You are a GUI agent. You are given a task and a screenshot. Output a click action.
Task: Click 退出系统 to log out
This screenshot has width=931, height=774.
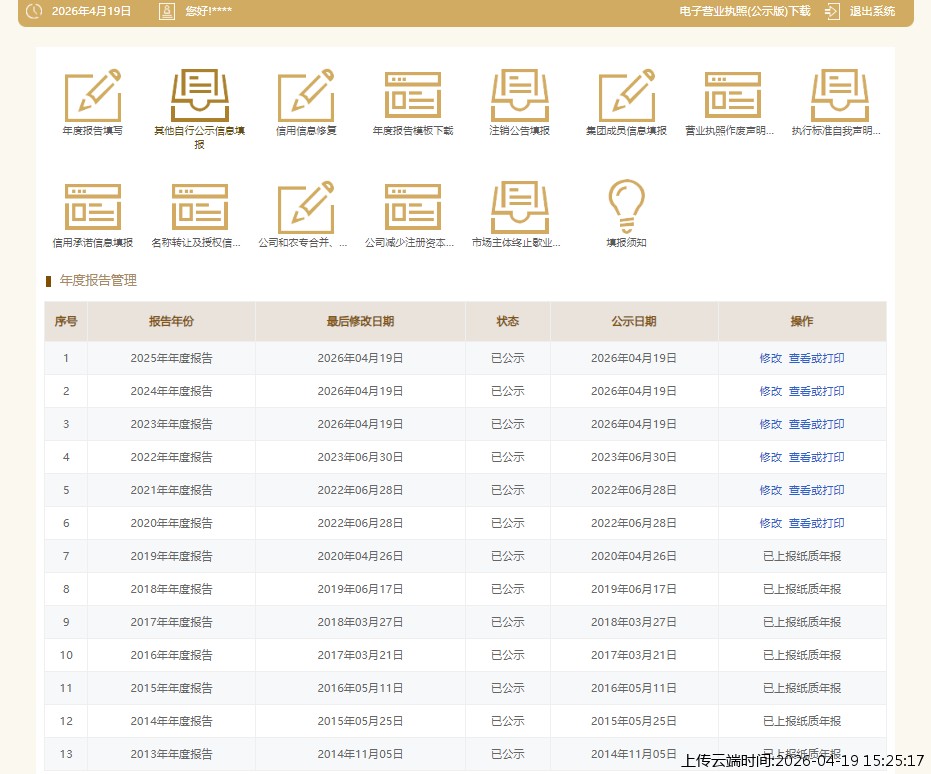(871, 12)
